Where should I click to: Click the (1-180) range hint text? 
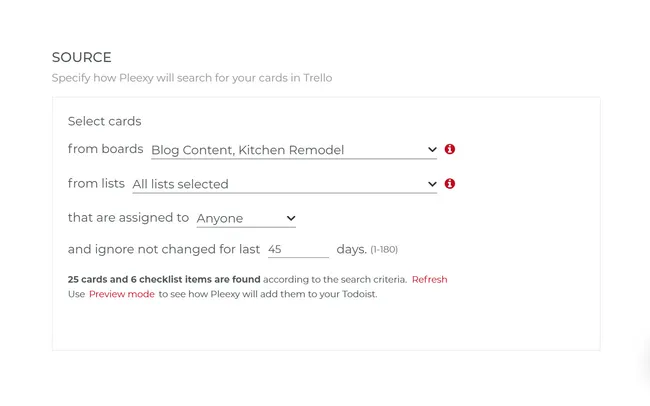tap(384, 250)
